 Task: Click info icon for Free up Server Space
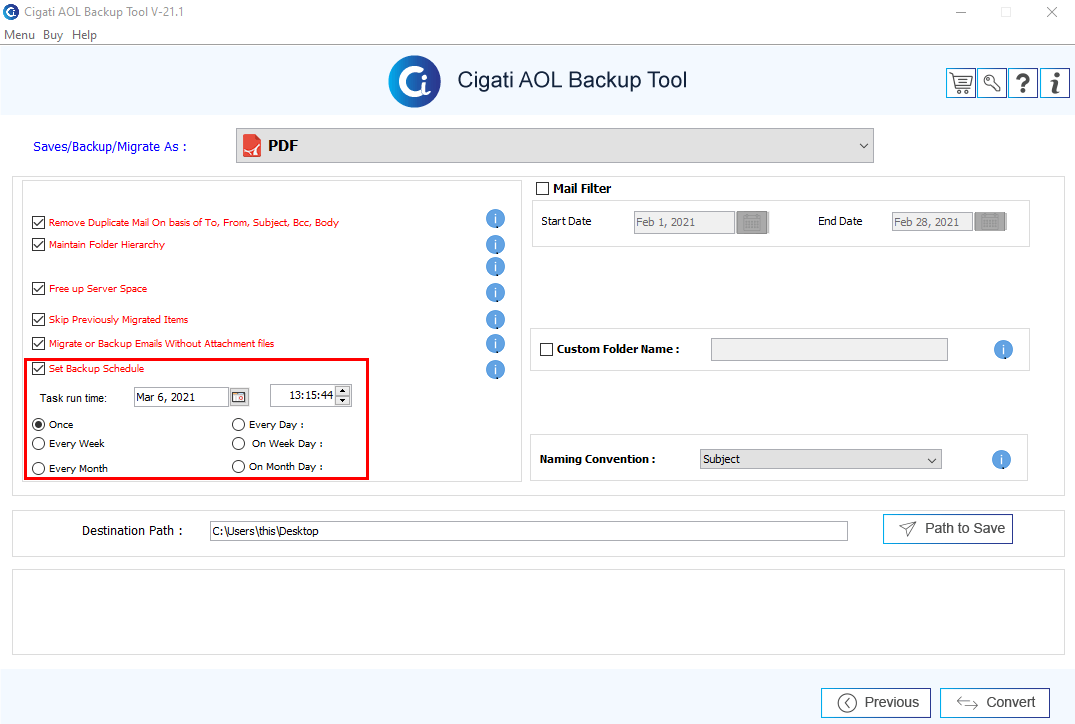tap(495, 293)
